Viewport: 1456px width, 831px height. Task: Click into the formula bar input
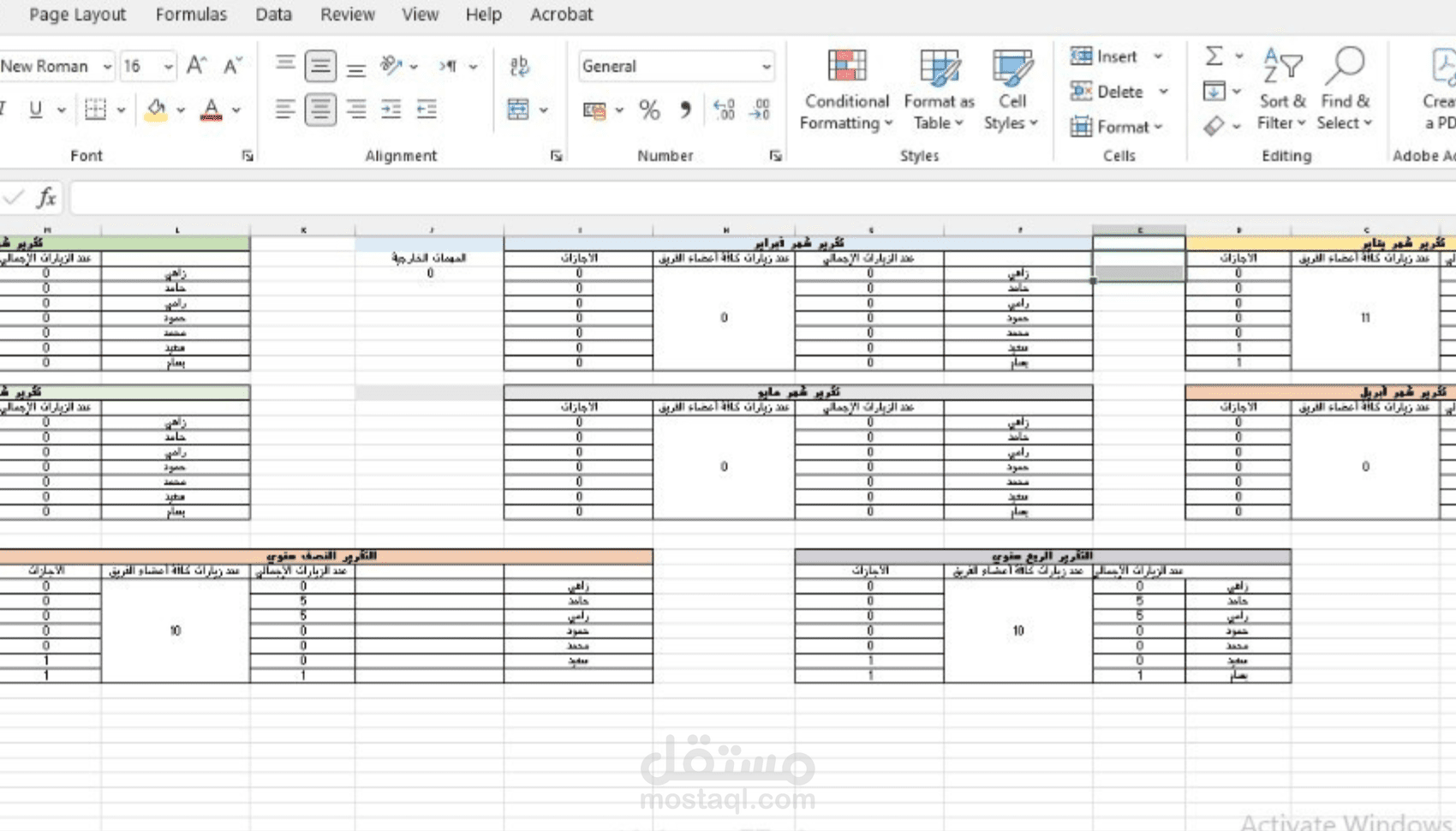click(x=762, y=198)
